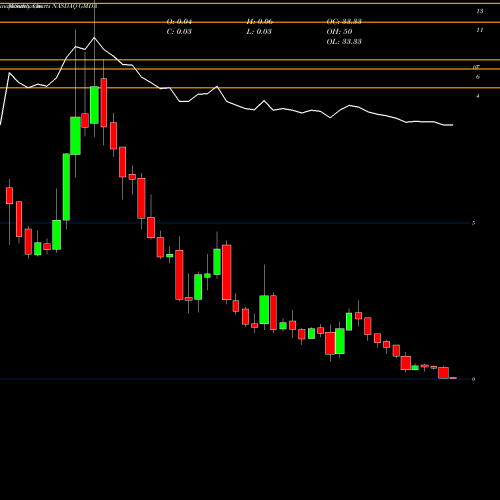Click the price axis label '13'

coord(480,11)
